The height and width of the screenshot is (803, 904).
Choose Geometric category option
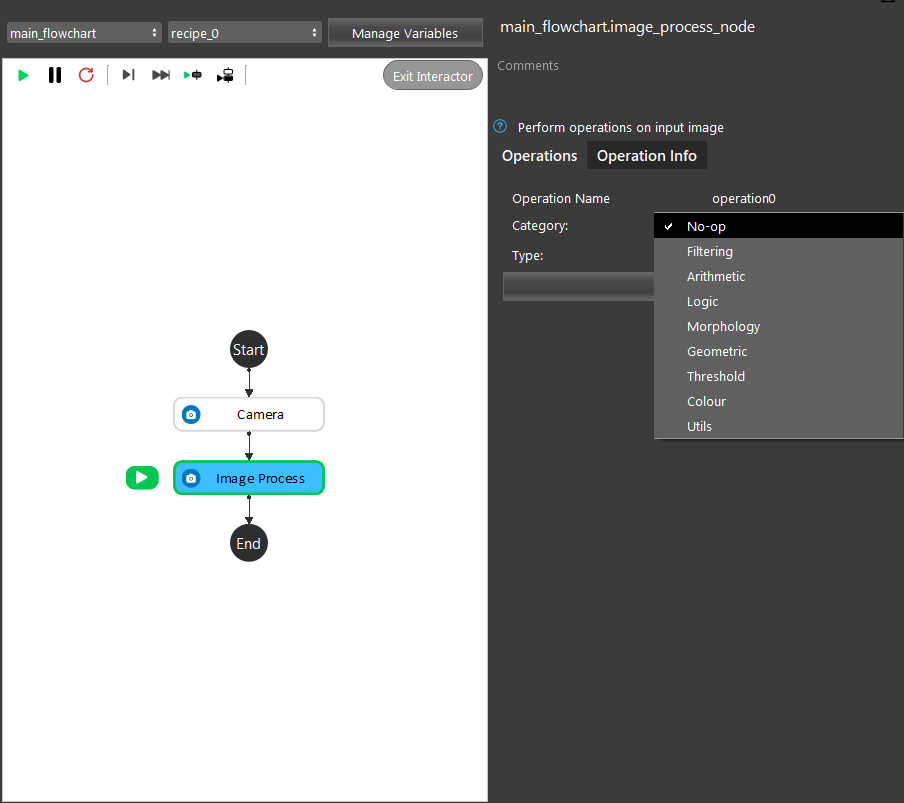[778, 352]
